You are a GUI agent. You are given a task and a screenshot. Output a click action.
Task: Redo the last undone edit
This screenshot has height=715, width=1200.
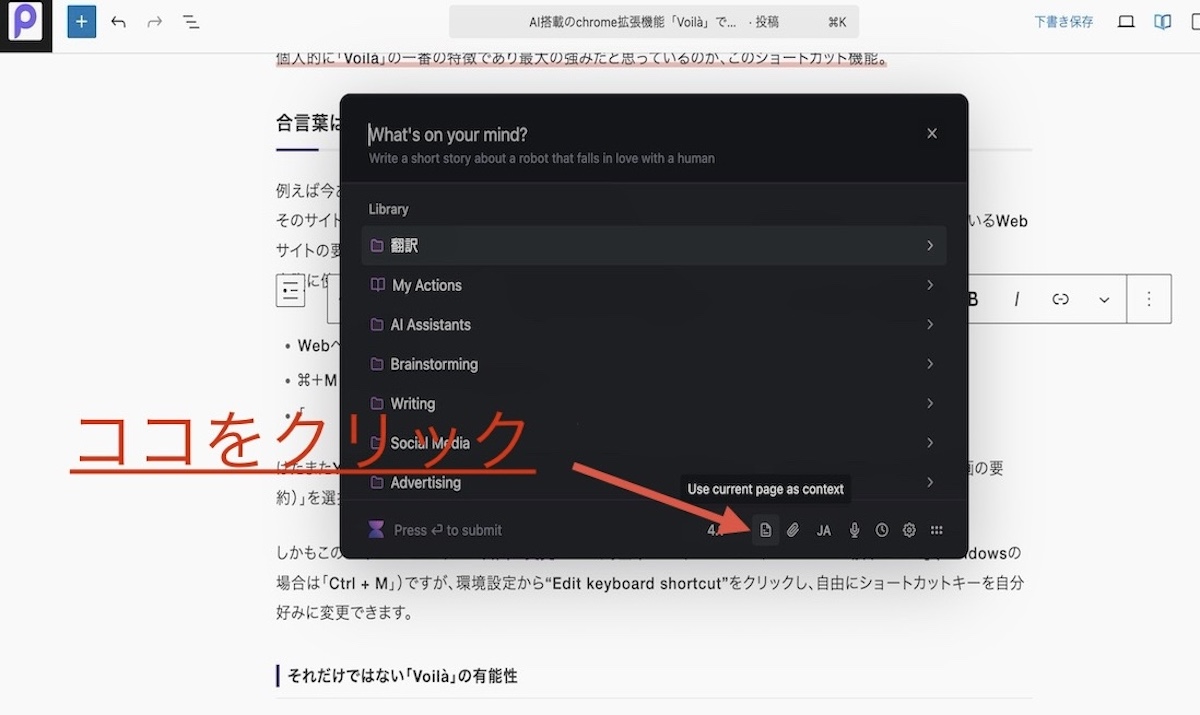click(154, 21)
